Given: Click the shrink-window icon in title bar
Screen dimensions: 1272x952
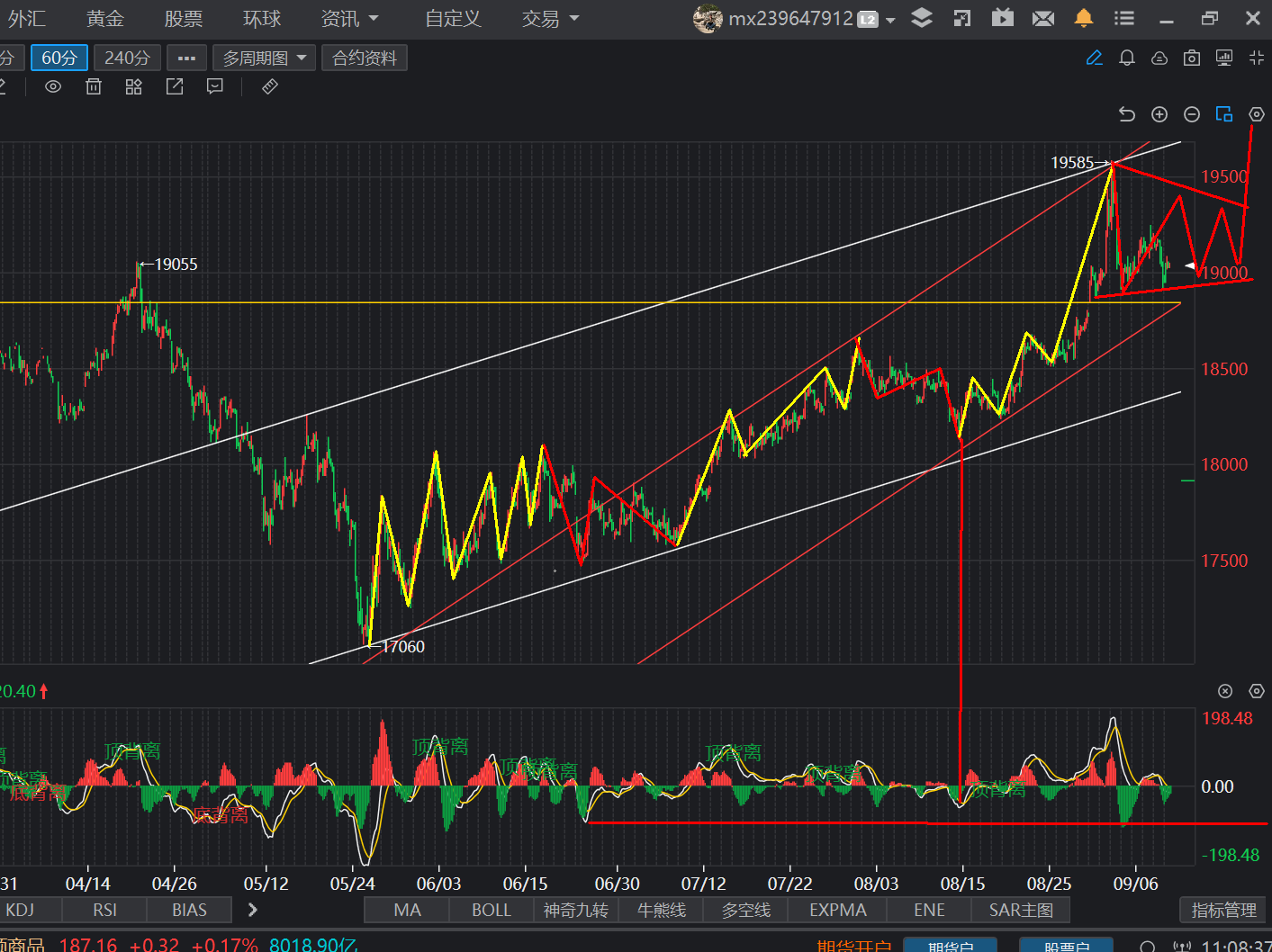Looking at the screenshot, I should [962, 18].
